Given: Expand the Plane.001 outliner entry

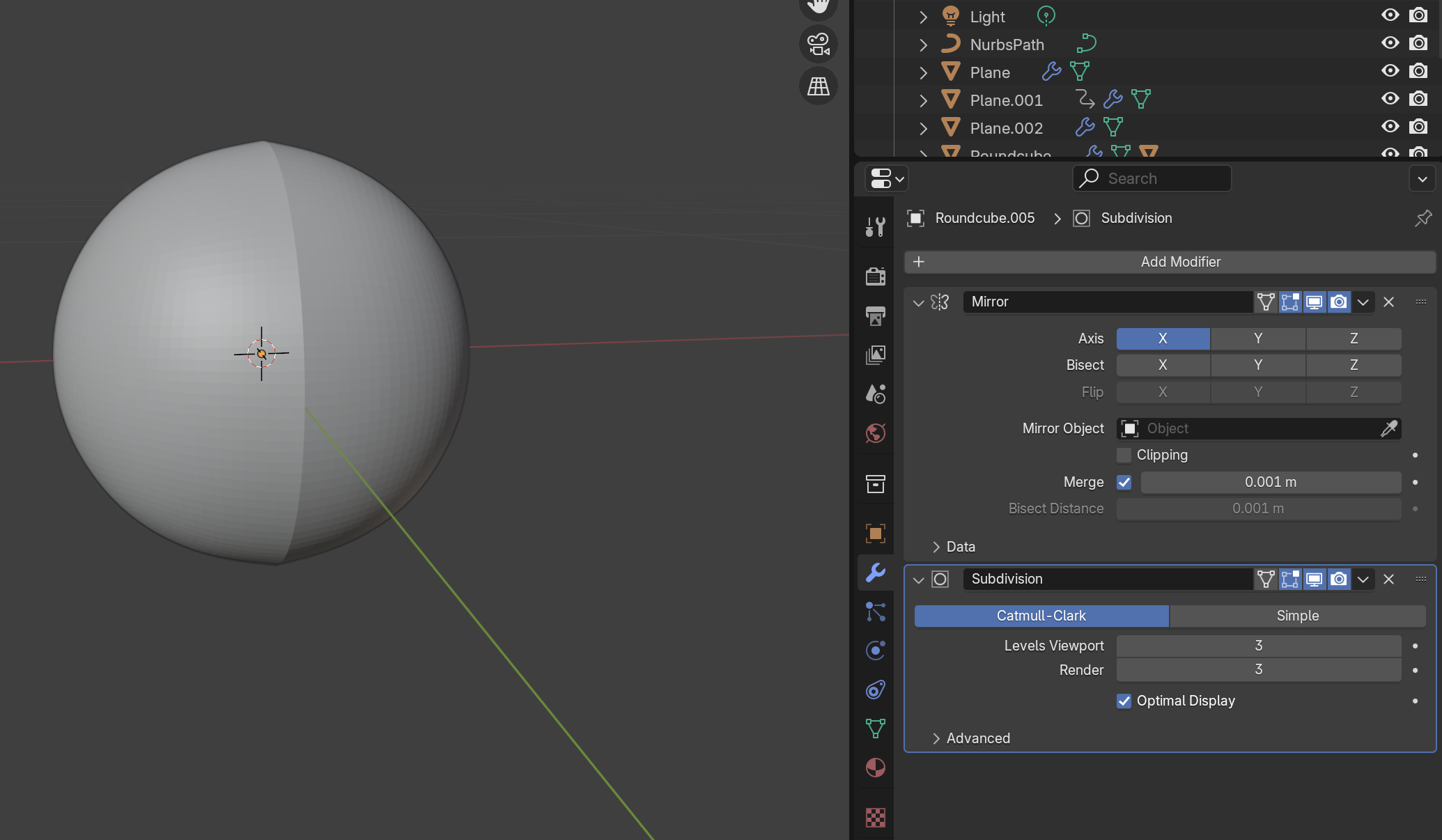Looking at the screenshot, I should (923, 100).
